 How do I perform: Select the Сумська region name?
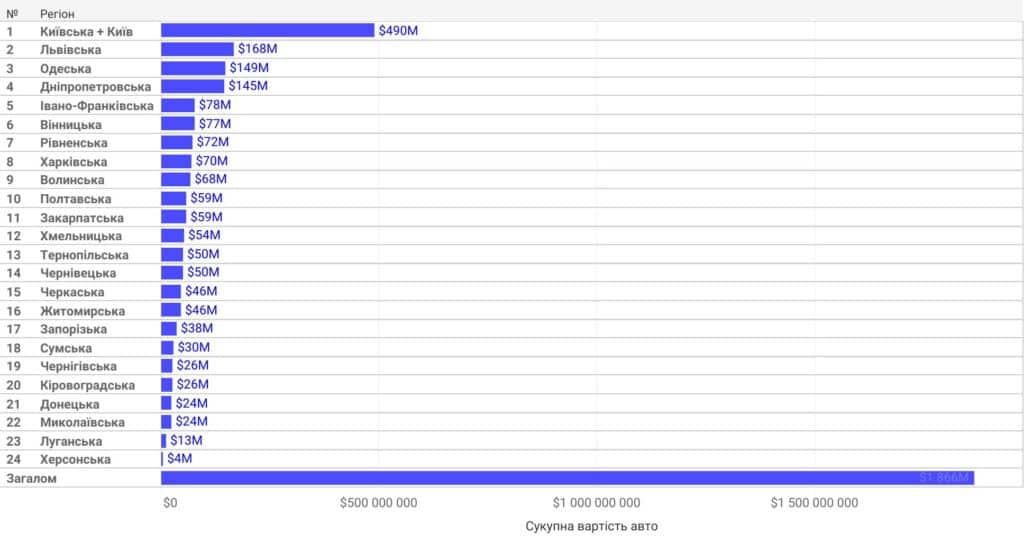tap(66, 348)
